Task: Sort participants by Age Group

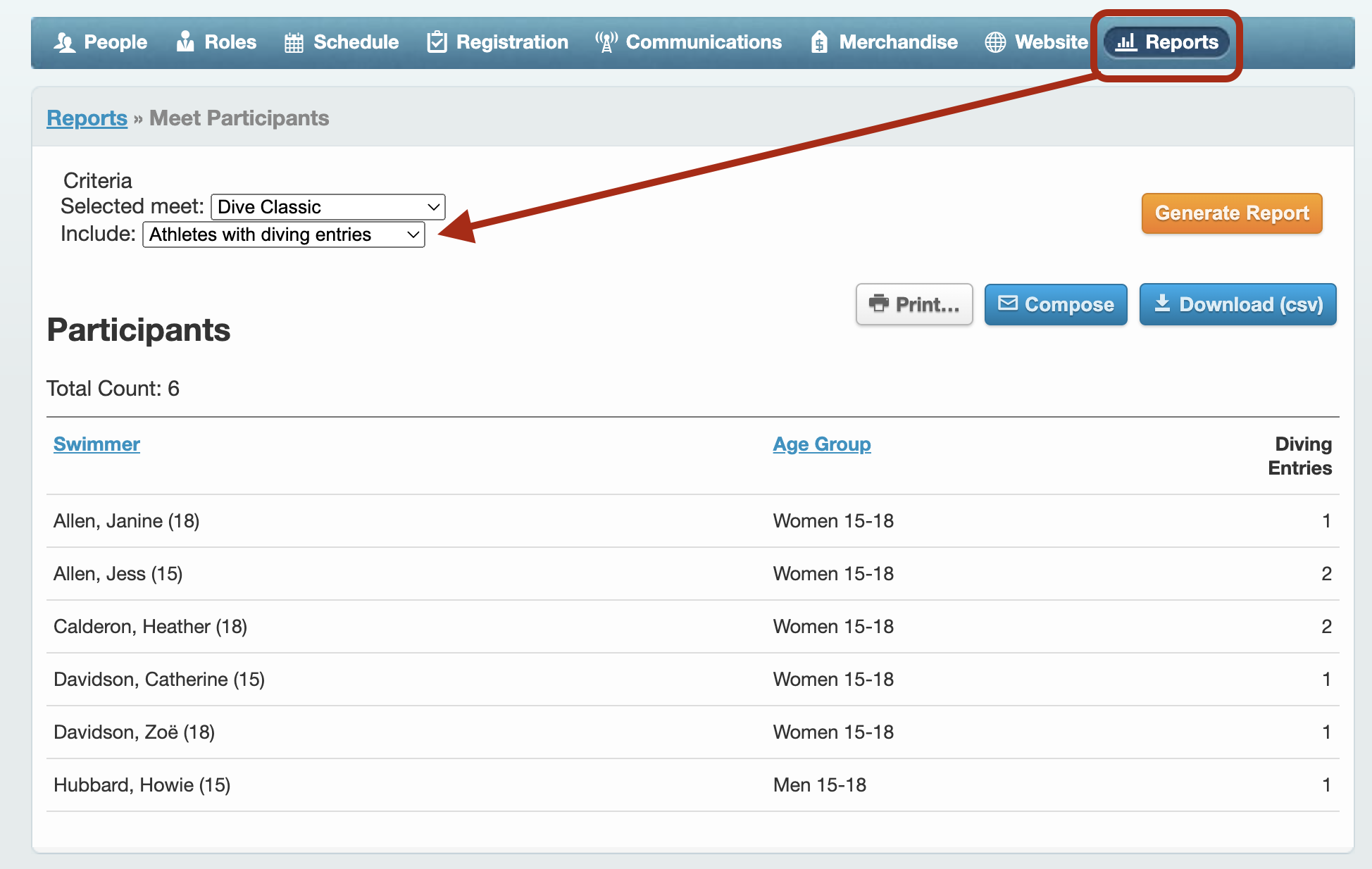Action: pyautogui.click(x=821, y=444)
